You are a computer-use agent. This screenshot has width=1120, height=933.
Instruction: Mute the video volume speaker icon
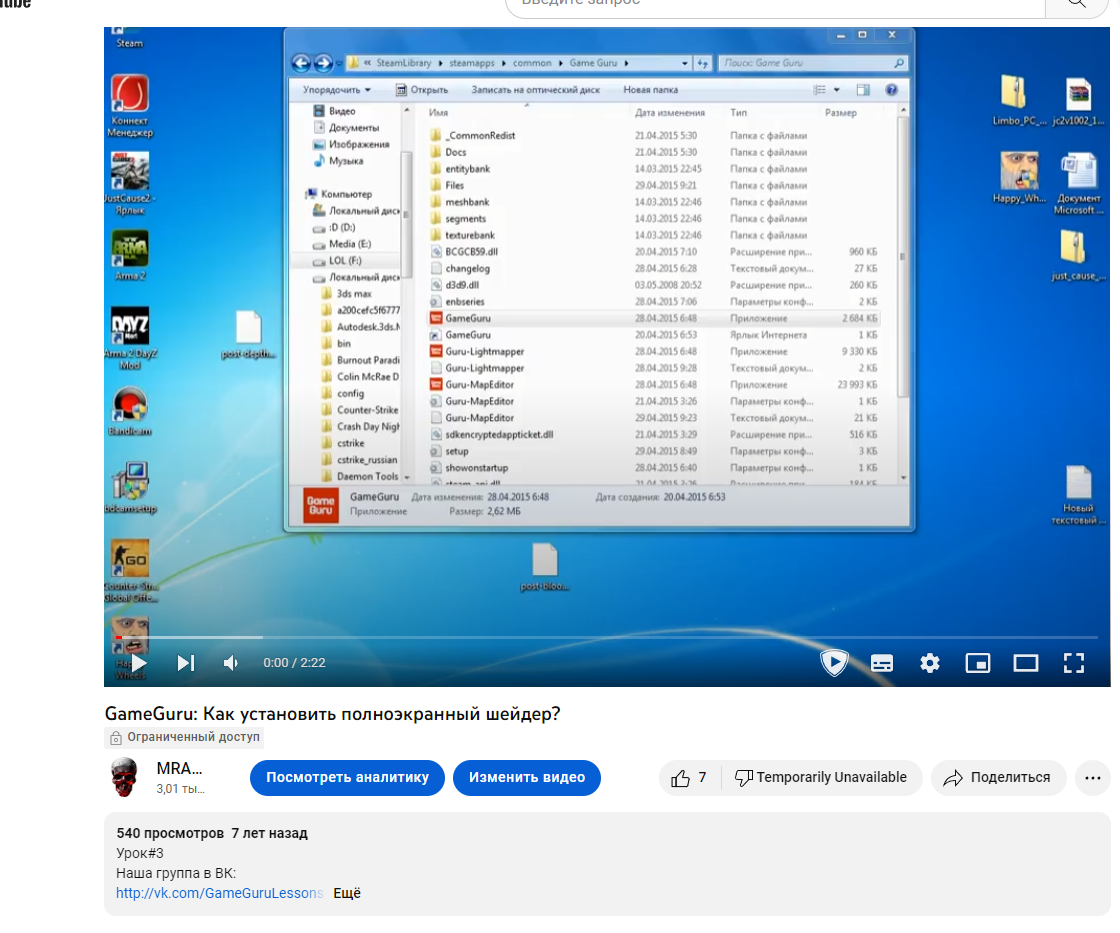231,663
